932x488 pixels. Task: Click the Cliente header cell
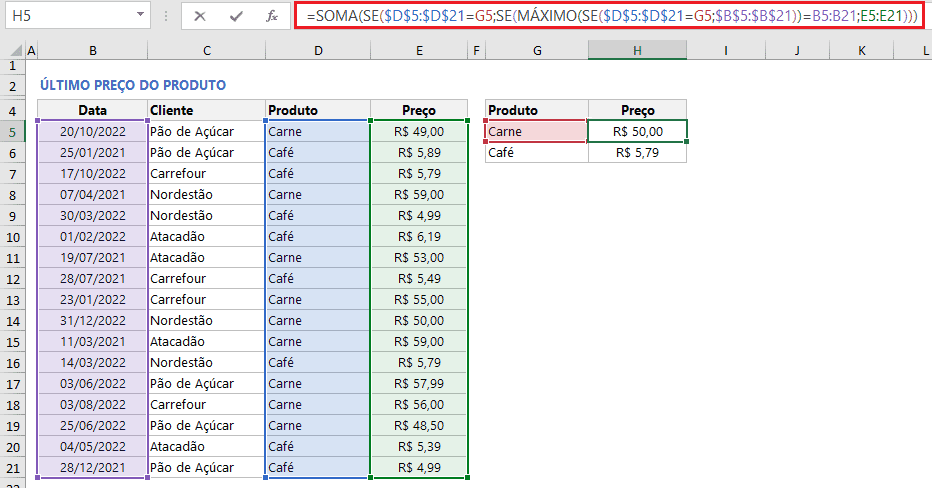pyautogui.click(x=206, y=110)
